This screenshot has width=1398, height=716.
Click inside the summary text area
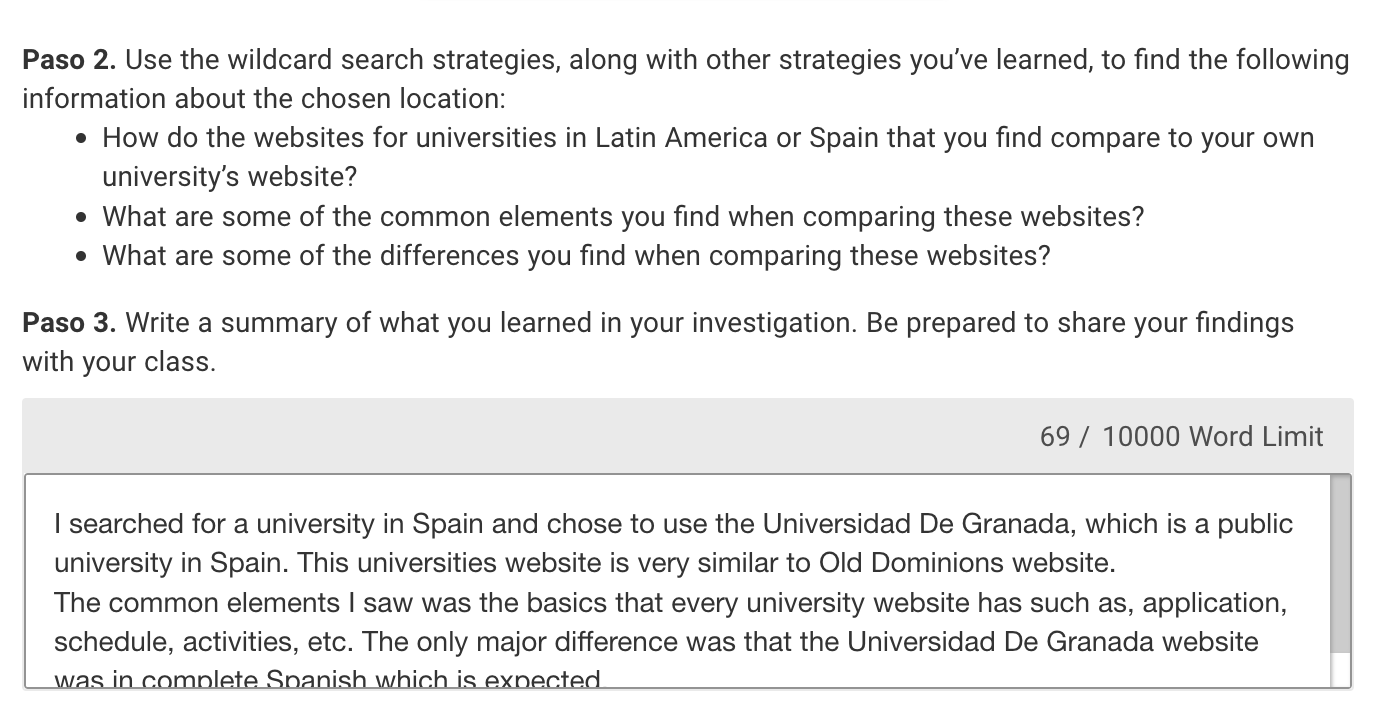678,582
